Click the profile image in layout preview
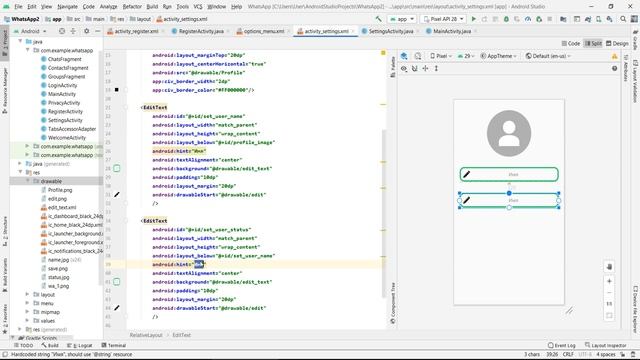Screen dimensions: 640x360 pos(509,133)
